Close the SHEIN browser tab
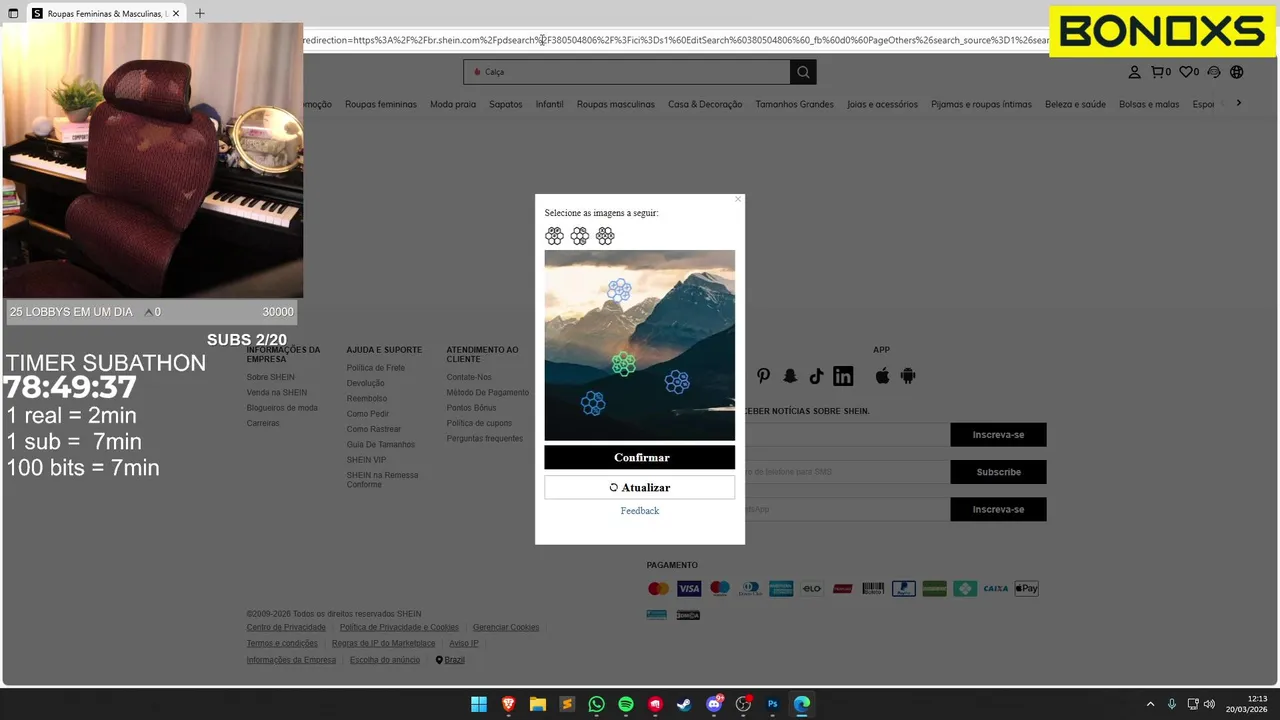 [176, 13]
